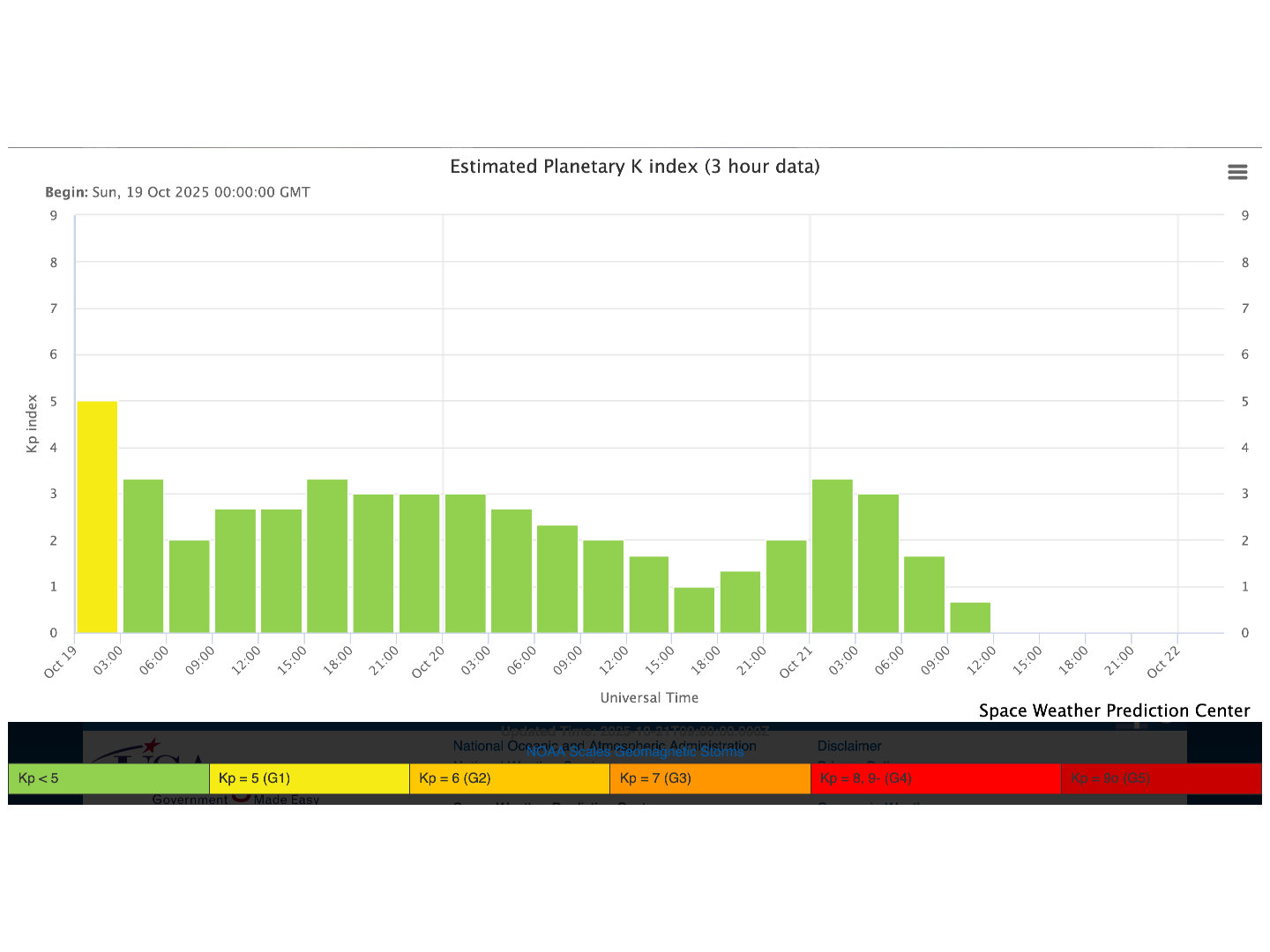Screen dimensions: 1270x952
Task: Click the Oct 20 x-axis label
Action: tap(428, 661)
